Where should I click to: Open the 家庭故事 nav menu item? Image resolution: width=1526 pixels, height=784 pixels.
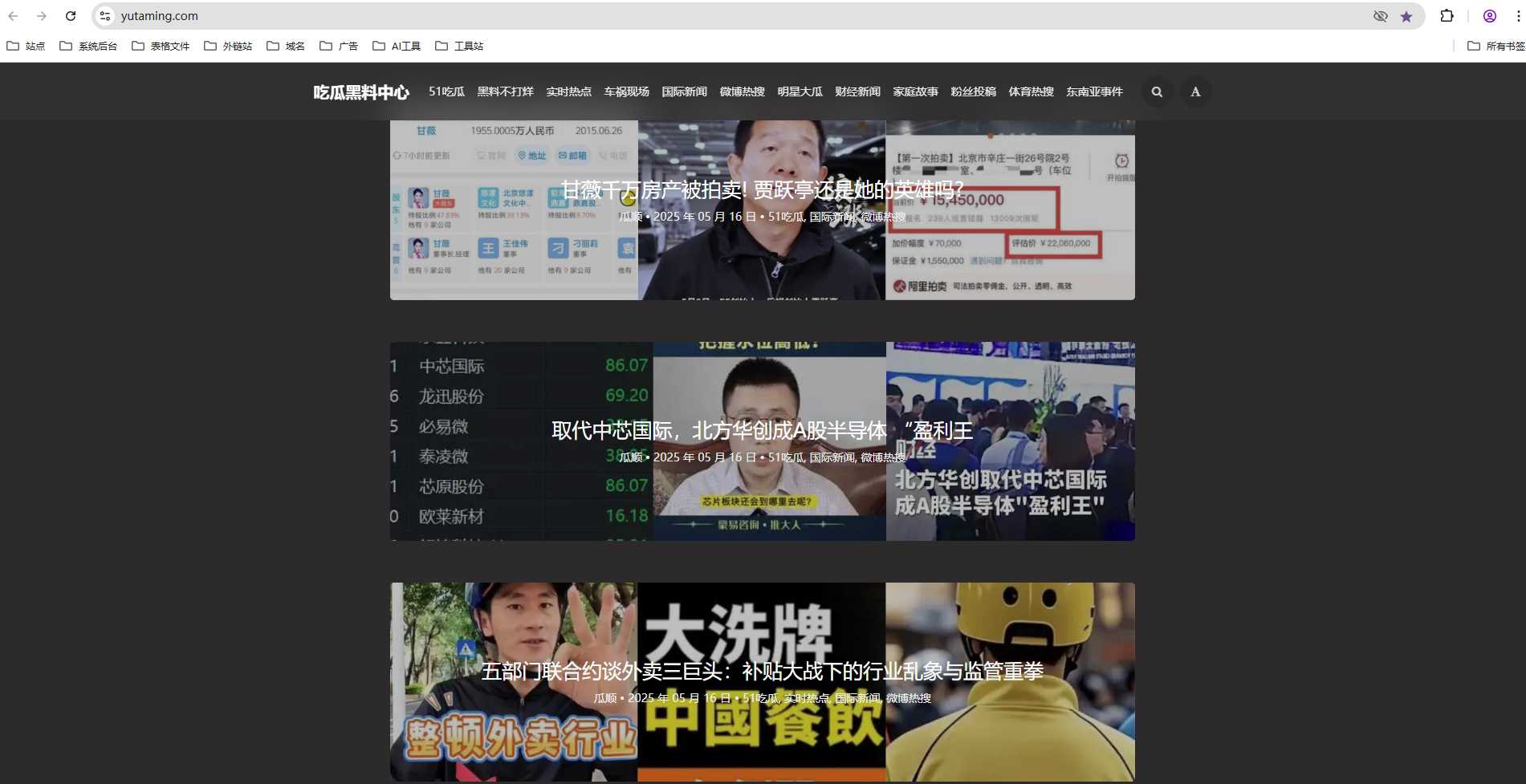coord(915,91)
